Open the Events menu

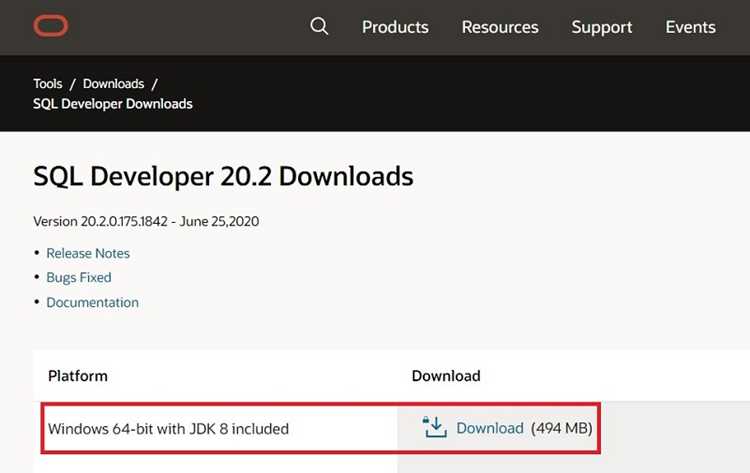click(690, 27)
